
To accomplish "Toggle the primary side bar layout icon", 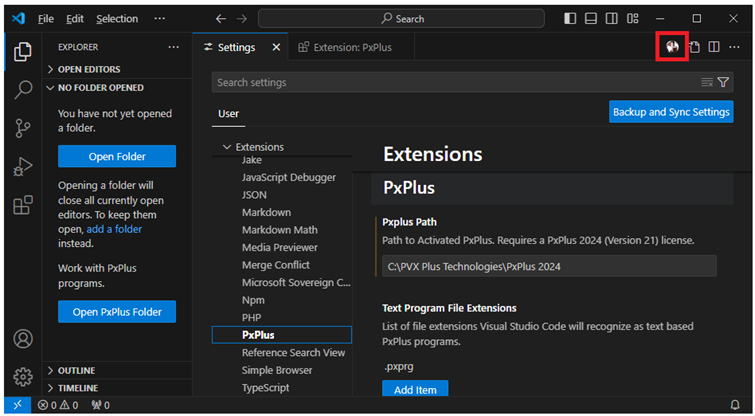I will (x=570, y=18).
